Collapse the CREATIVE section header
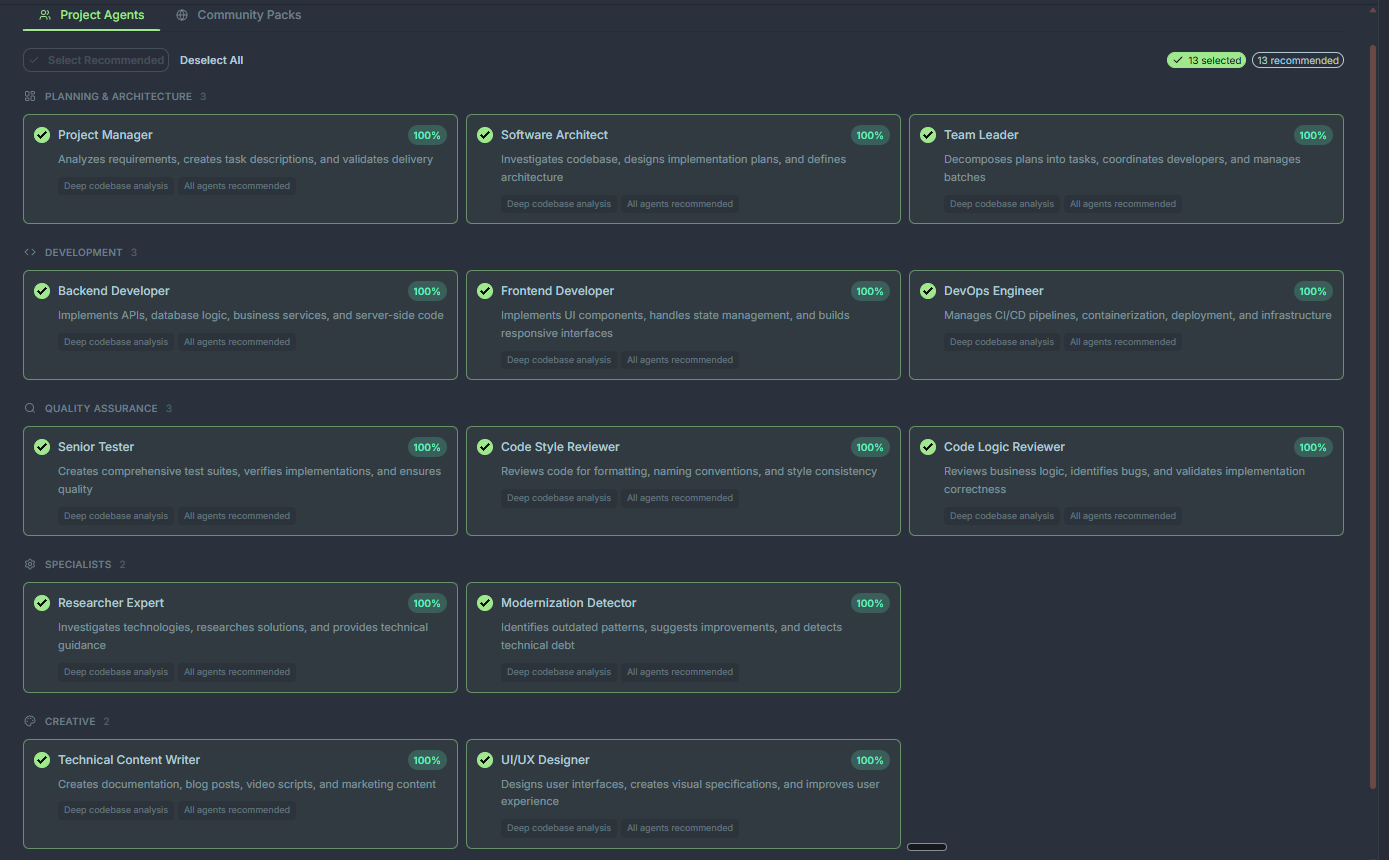The height and width of the screenshot is (860, 1389). click(70, 721)
